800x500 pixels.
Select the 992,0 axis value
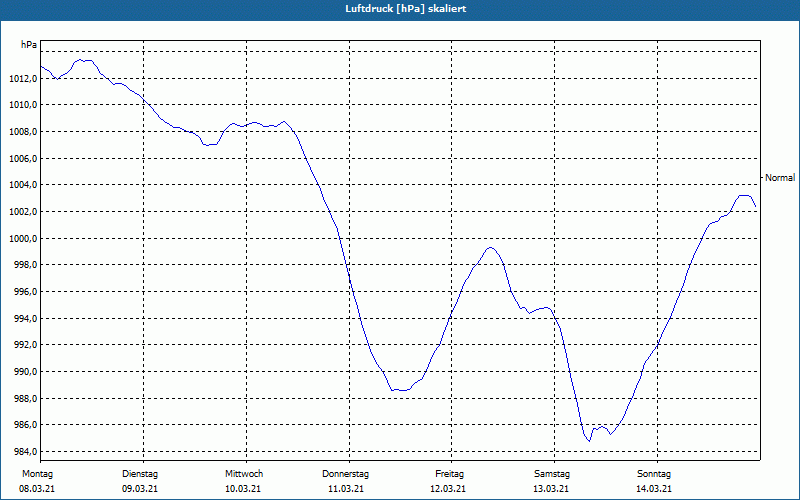(25, 345)
